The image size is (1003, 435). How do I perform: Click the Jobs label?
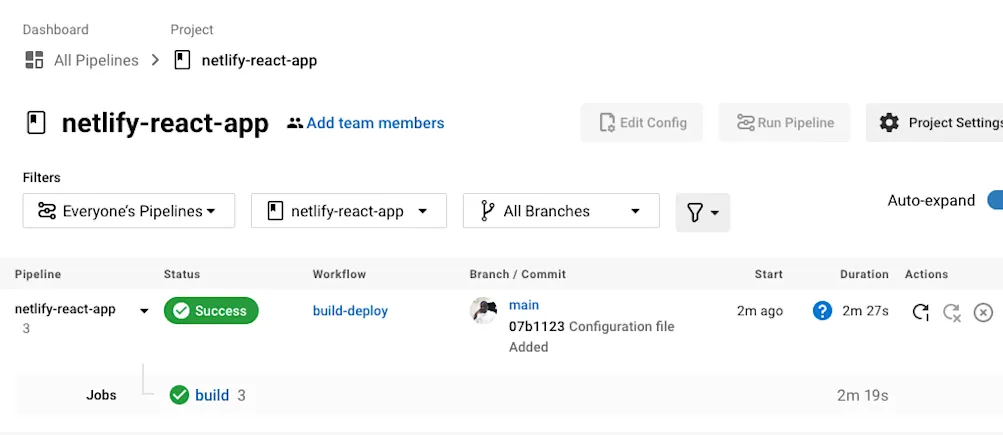coord(101,395)
